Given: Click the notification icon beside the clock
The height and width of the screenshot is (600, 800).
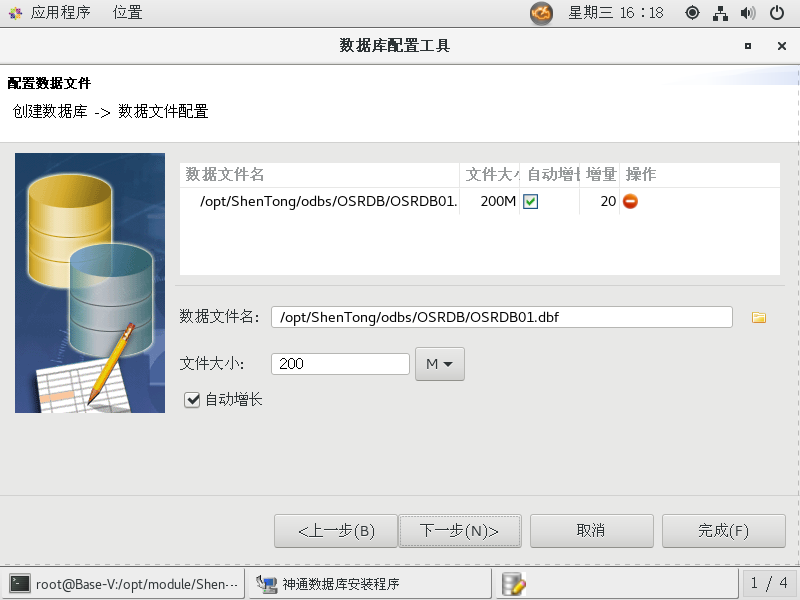Looking at the screenshot, I should coord(541,13).
